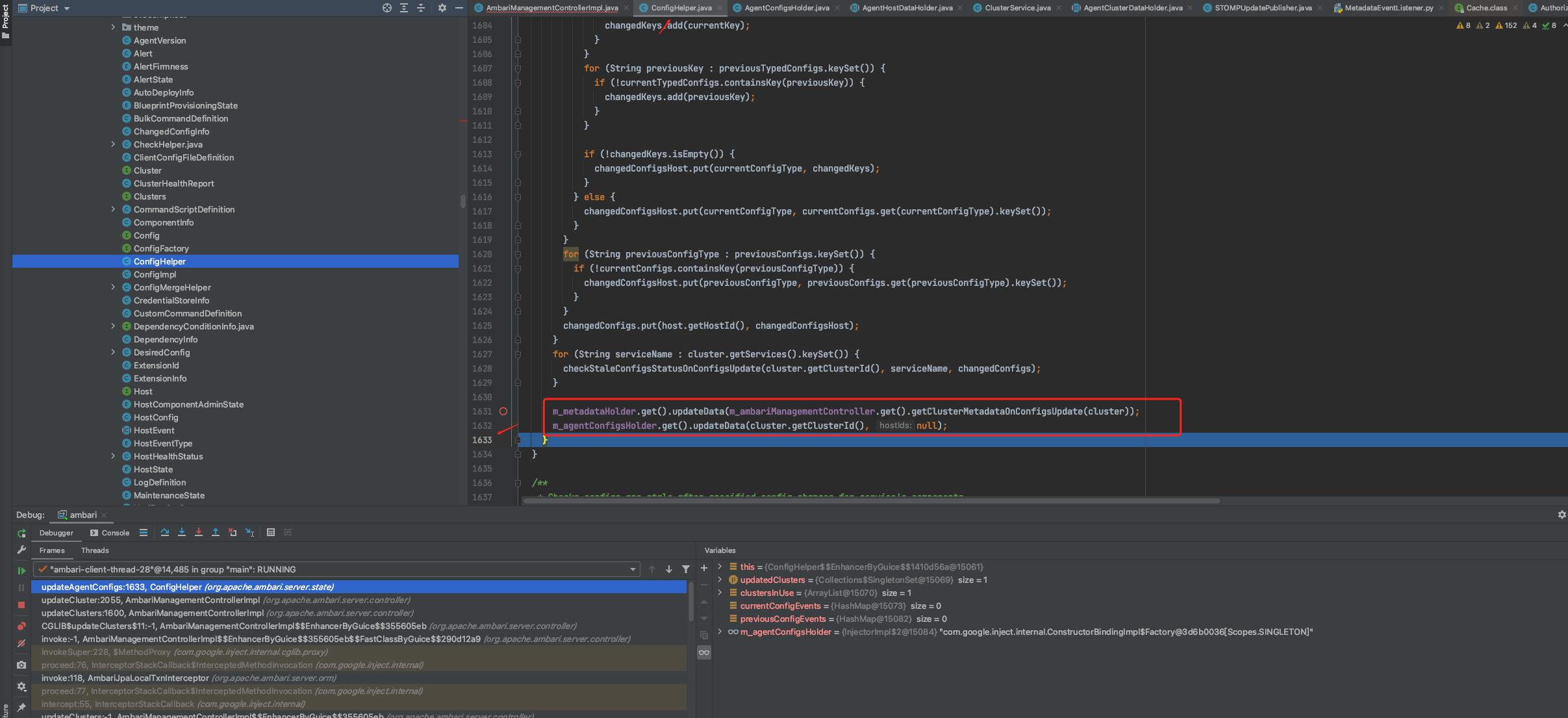Viewport: 1568px width, 718px height.
Task: Expand HostHealthStatus node
Action: 113,456
